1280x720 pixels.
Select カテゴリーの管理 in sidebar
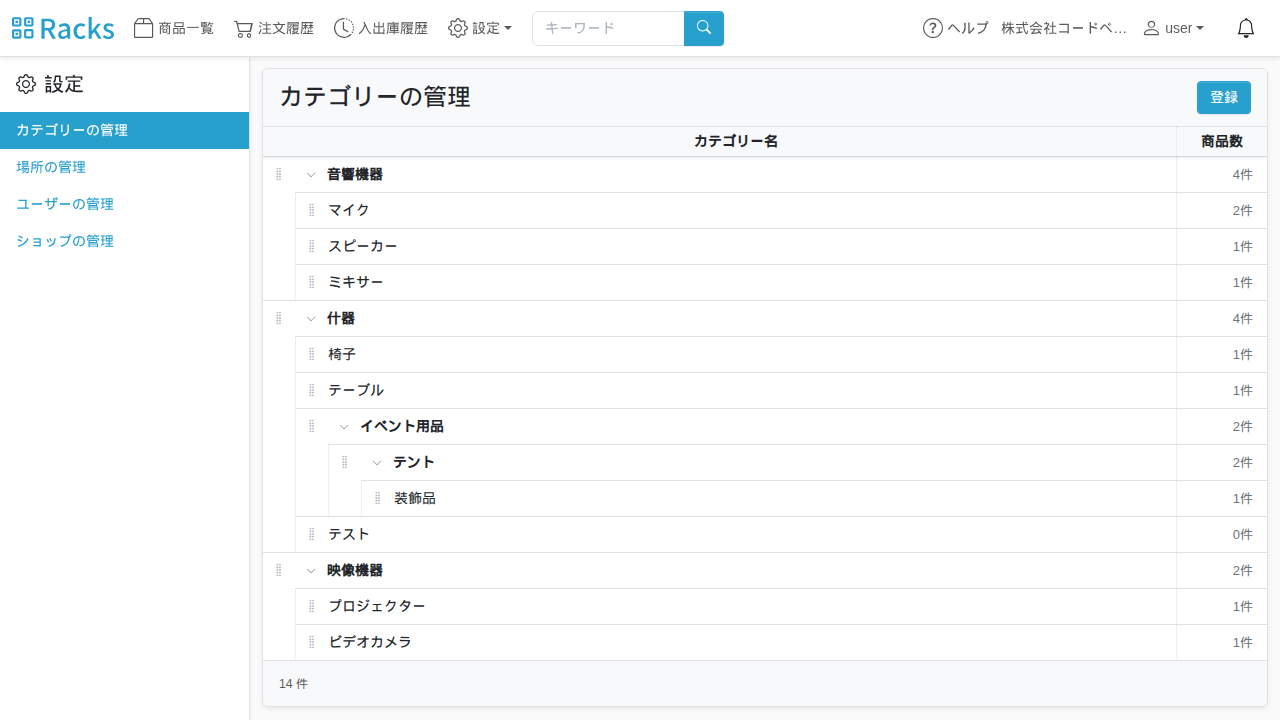(124, 130)
